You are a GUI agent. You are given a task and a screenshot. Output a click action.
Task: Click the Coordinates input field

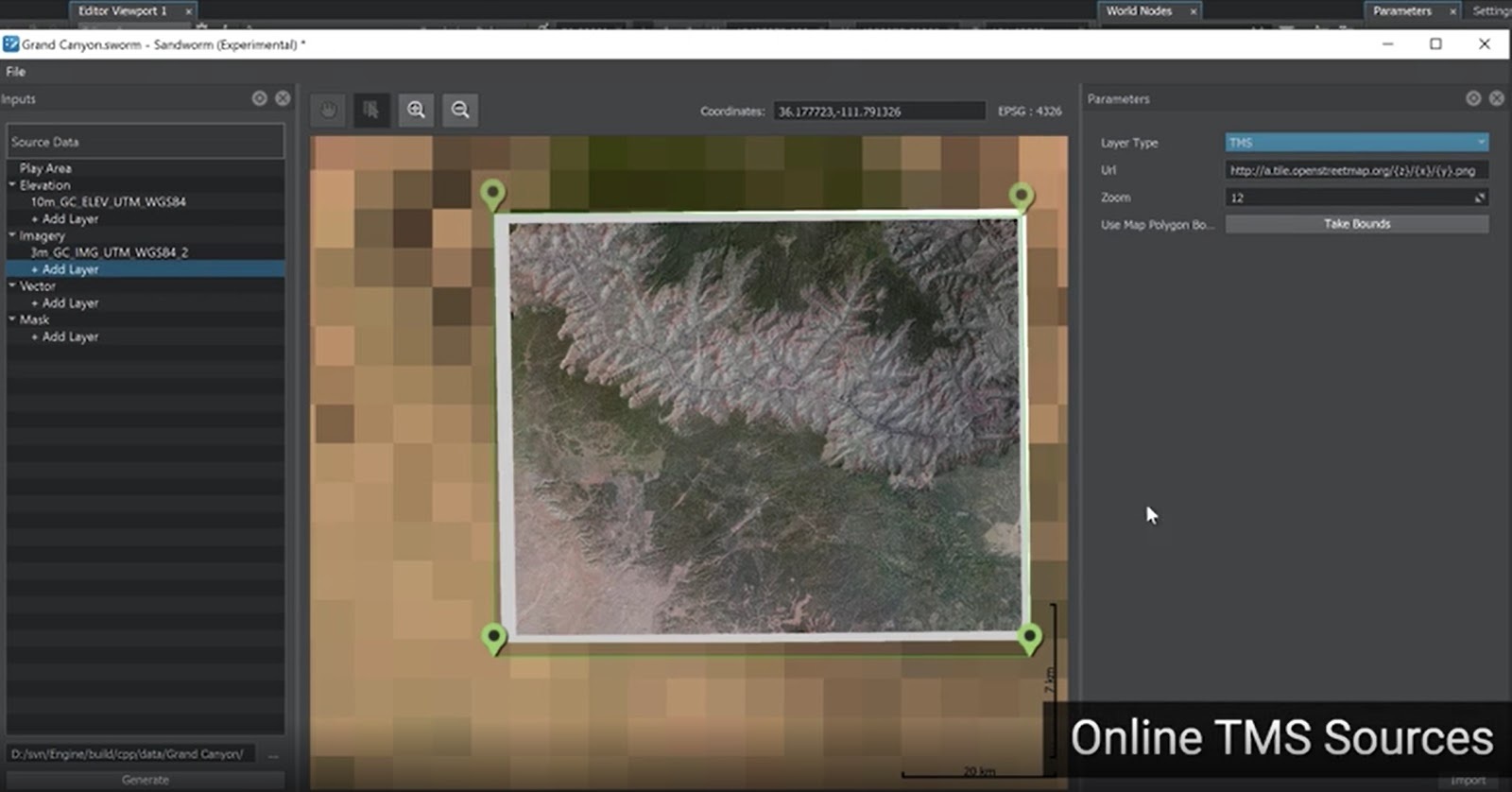pyautogui.click(x=879, y=112)
